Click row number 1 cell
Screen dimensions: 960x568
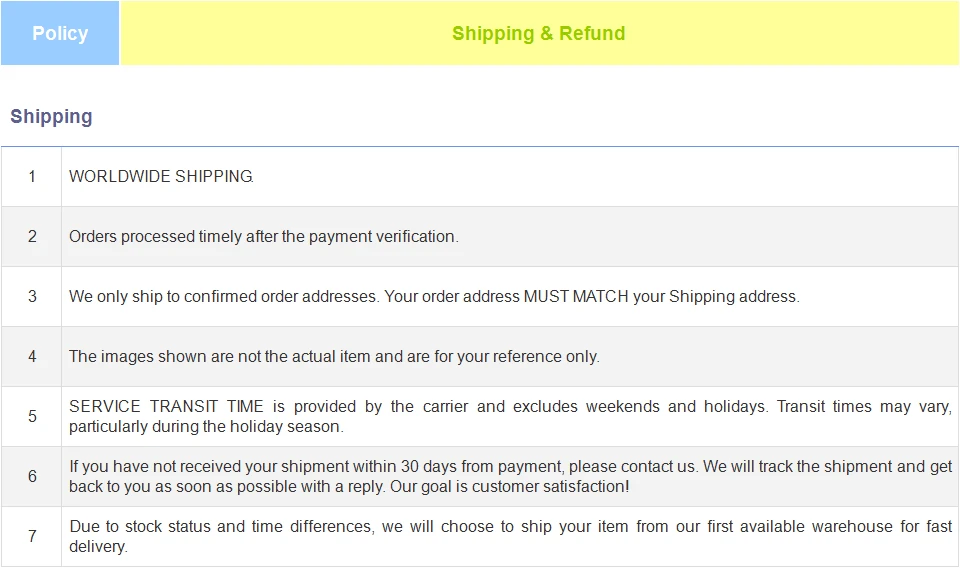click(32, 176)
